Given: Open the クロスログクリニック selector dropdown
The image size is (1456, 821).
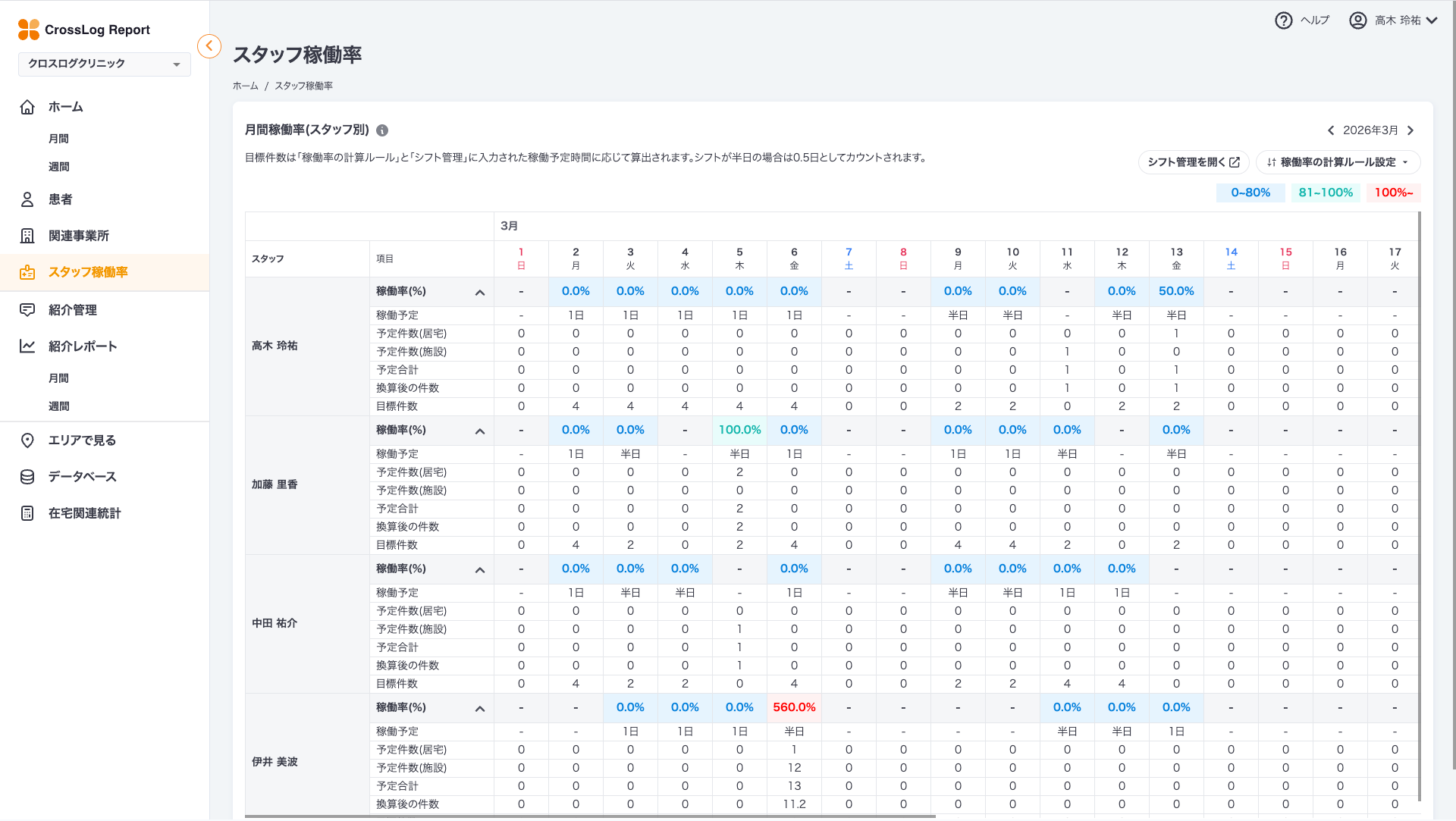Looking at the screenshot, I should point(103,64).
